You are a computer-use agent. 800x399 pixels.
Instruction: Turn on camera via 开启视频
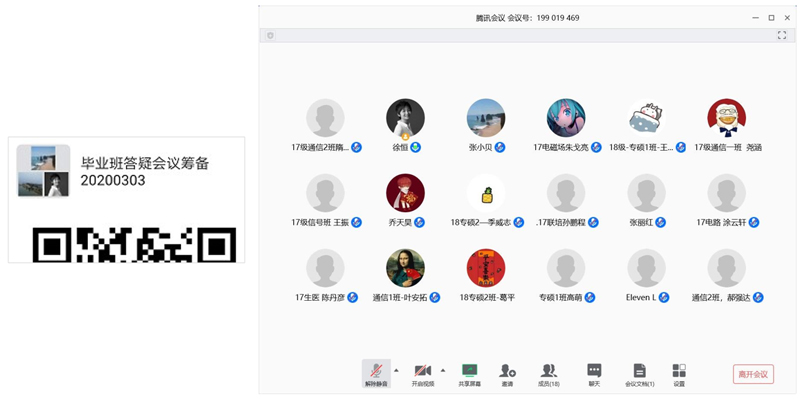tap(422, 374)
